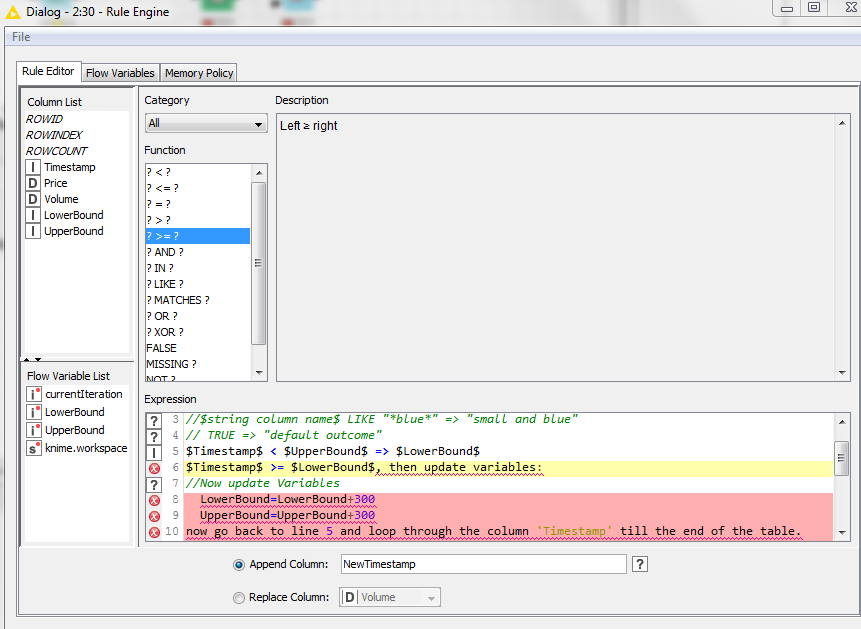Open the Category dropdown showing All
The image size is (861, 629).
(206, 123)
